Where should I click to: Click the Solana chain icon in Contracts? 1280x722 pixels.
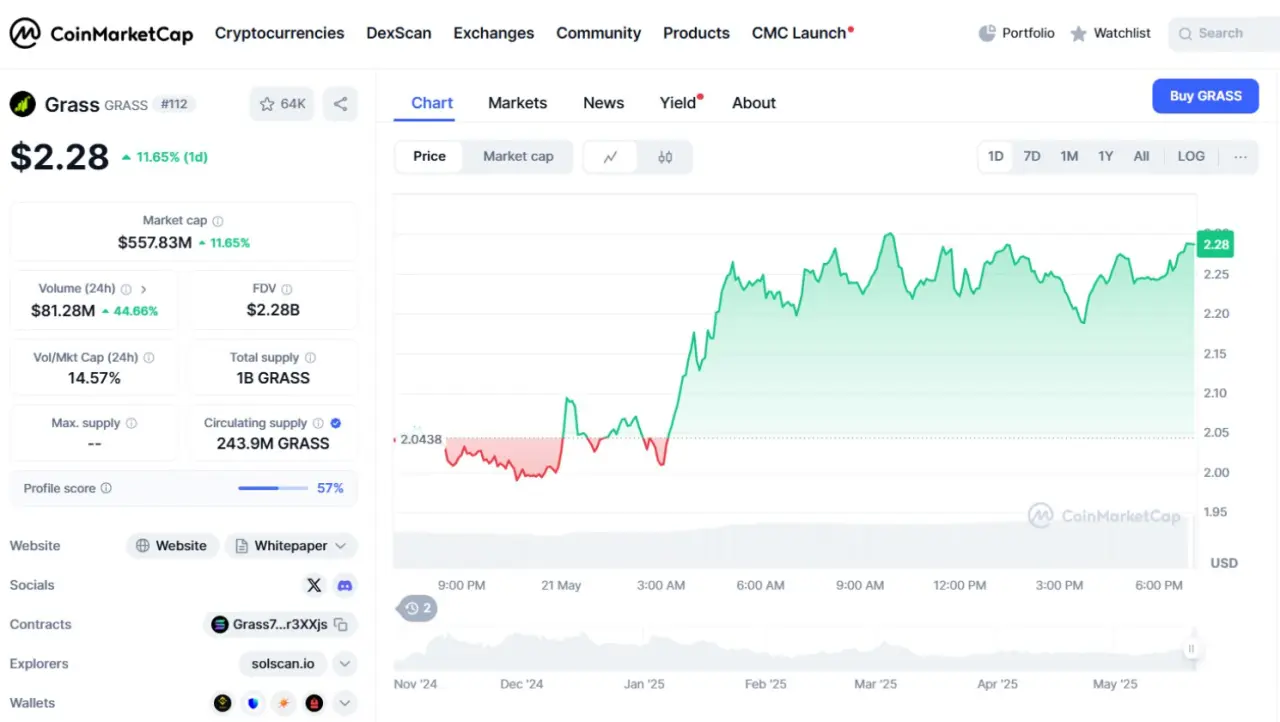[x=220, y=625]
